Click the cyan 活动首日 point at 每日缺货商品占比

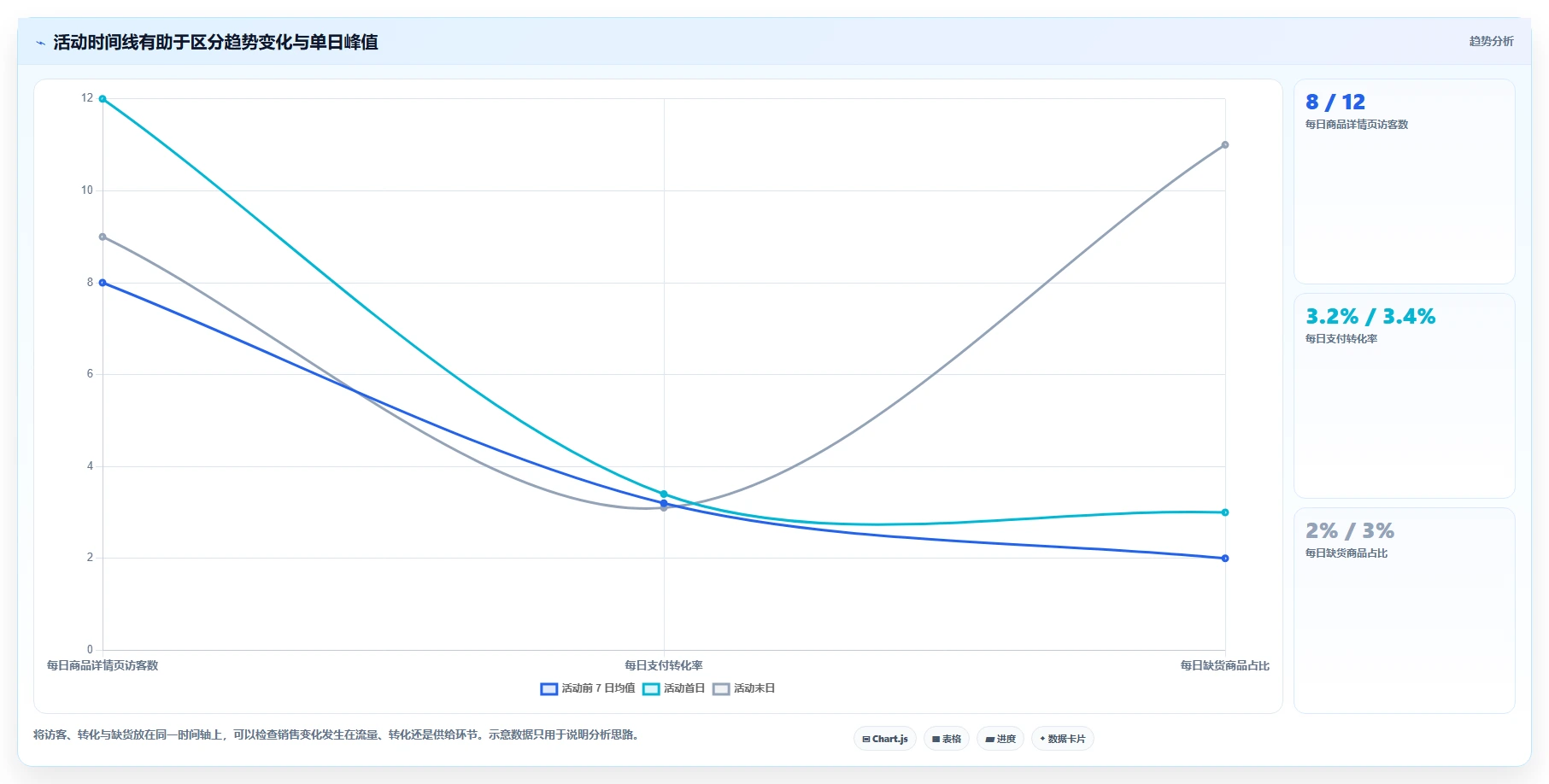tap(1225, 512)
